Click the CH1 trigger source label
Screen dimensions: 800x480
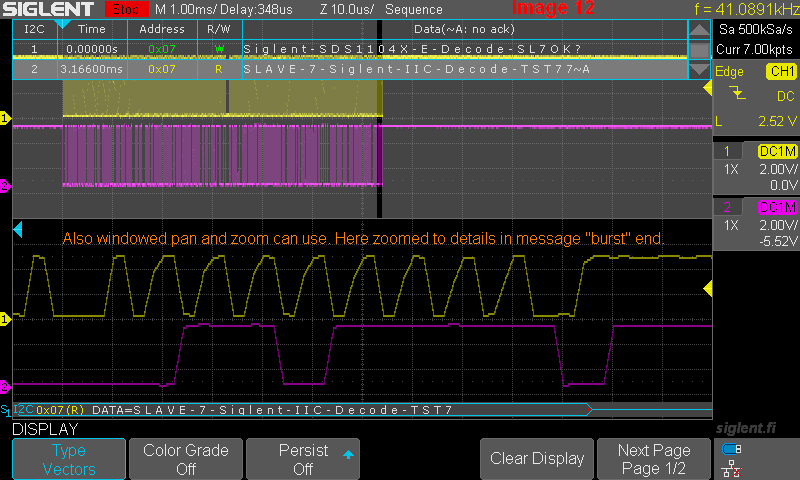tap(782, 71)
